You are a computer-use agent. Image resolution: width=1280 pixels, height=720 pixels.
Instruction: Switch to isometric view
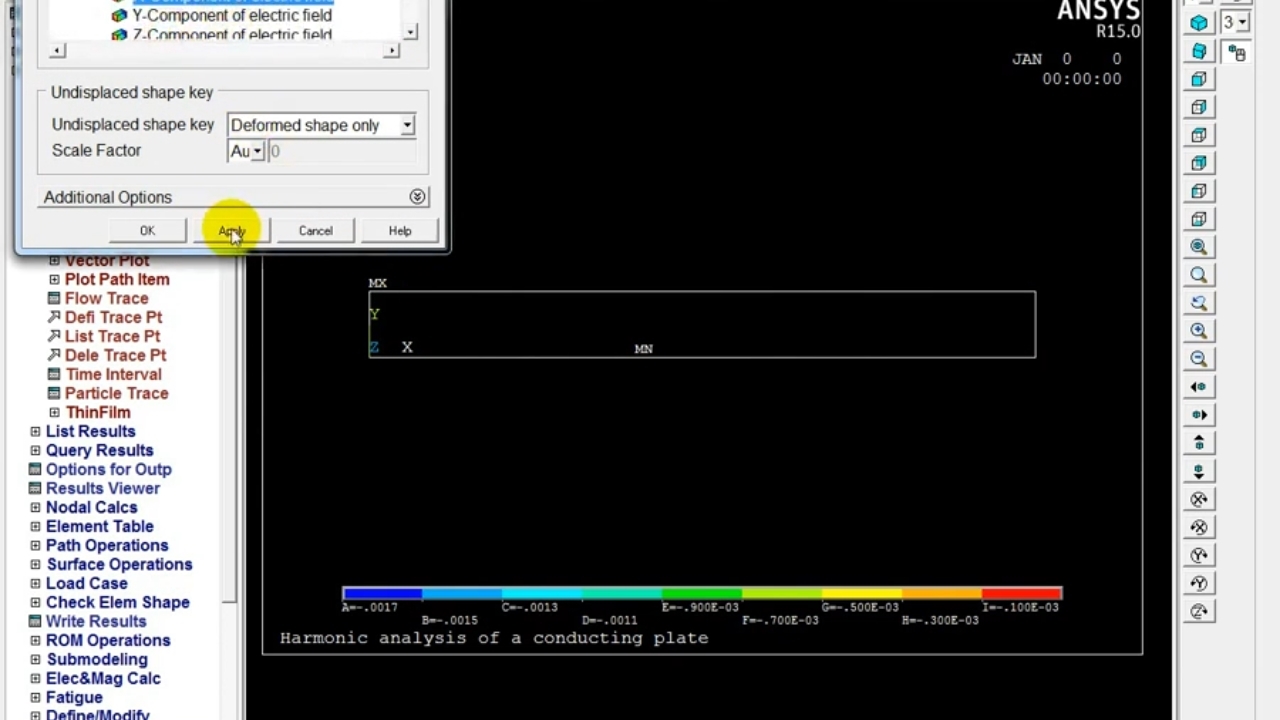pyautogui.click(x=1199, y=23)
